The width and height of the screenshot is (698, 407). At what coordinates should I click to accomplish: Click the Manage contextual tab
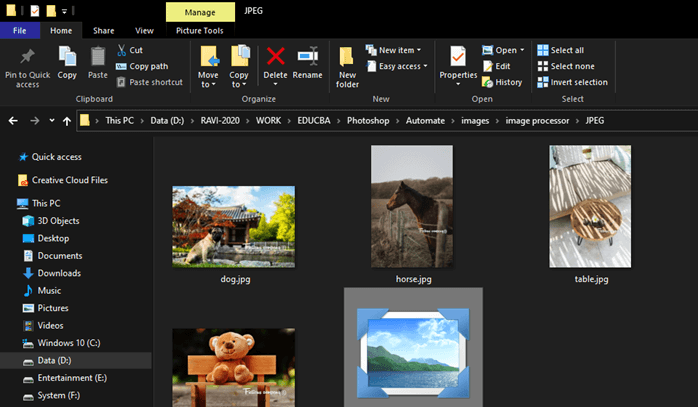point(200,12)
